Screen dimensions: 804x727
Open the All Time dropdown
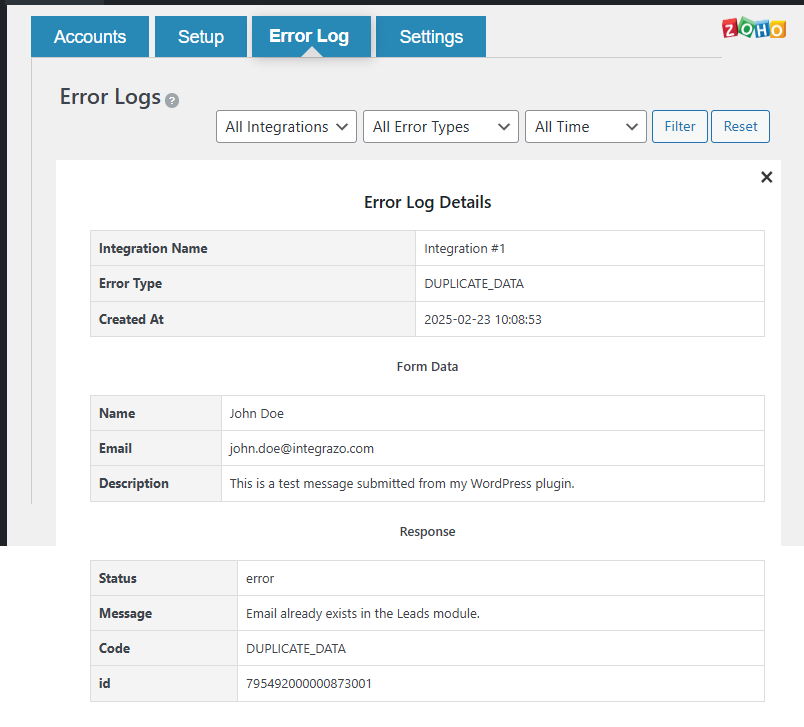pyautogui.click(x=586, y=127)
